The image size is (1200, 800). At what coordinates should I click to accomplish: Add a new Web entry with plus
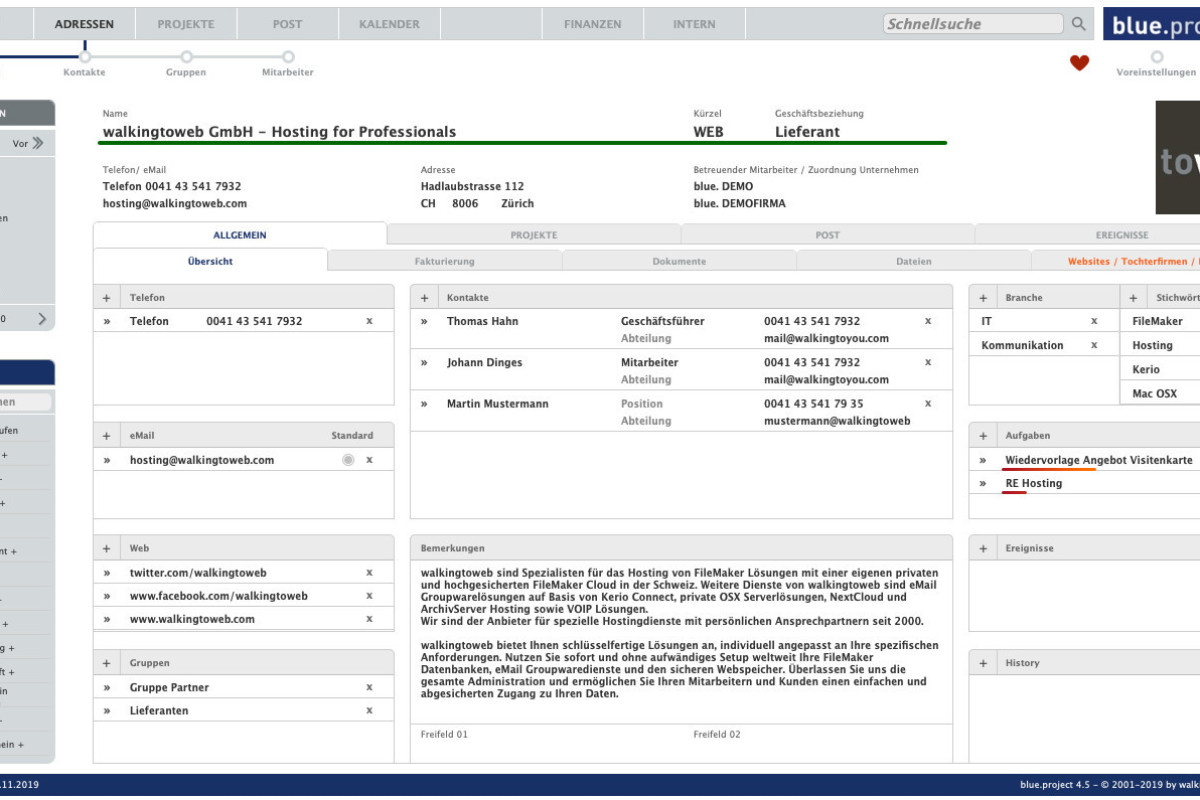click(107, 549)
